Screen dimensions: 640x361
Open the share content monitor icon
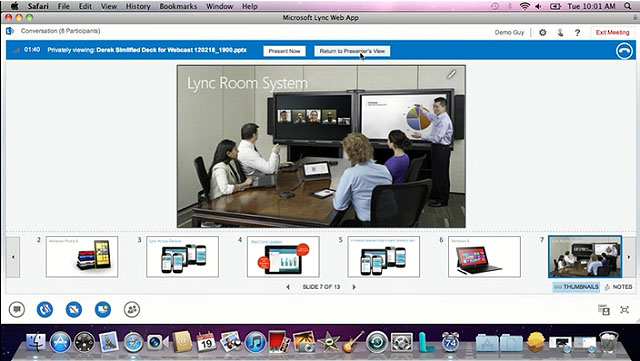[x=103, y=310]
